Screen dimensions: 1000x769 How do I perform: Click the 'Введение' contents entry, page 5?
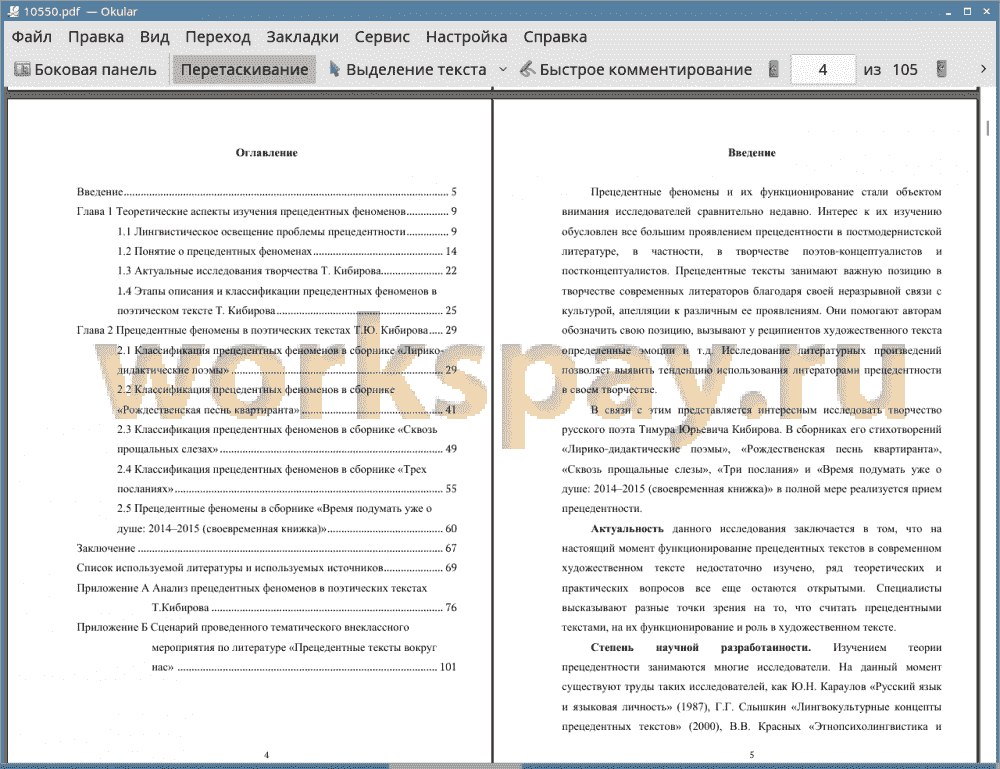267,191
